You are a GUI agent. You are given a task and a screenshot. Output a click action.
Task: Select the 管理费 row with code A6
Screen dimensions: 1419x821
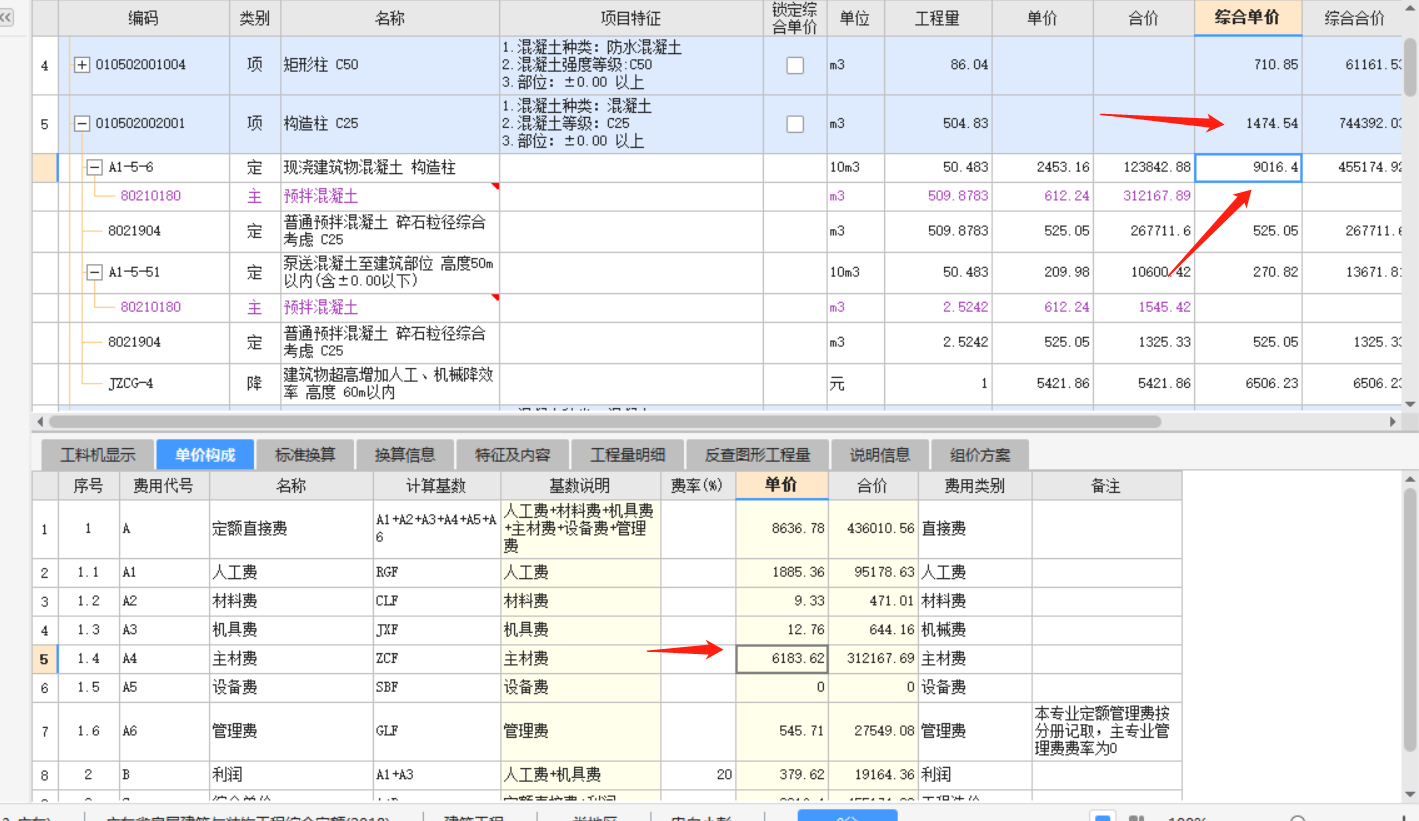pyautogui.click(x=291, y=731)
